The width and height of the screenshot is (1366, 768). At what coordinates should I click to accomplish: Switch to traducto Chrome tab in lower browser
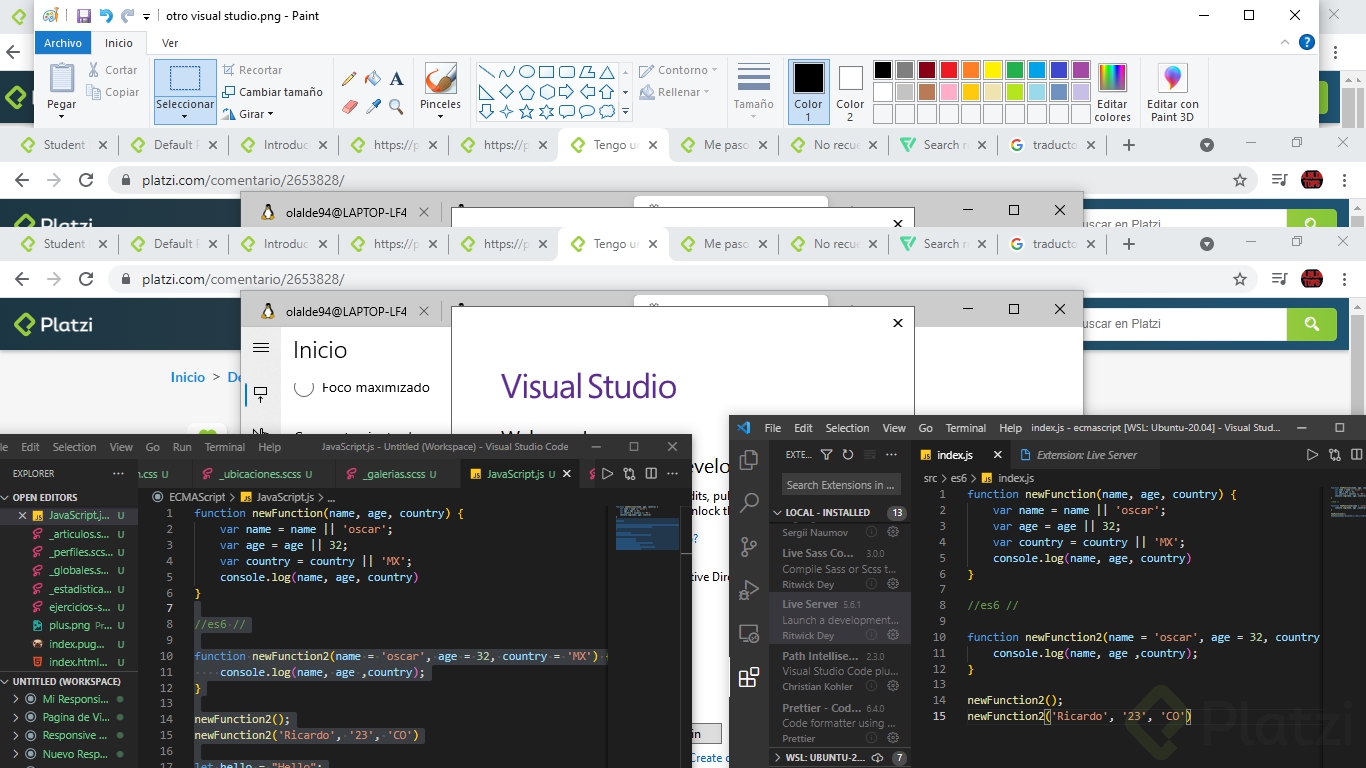click(1053, 244)
